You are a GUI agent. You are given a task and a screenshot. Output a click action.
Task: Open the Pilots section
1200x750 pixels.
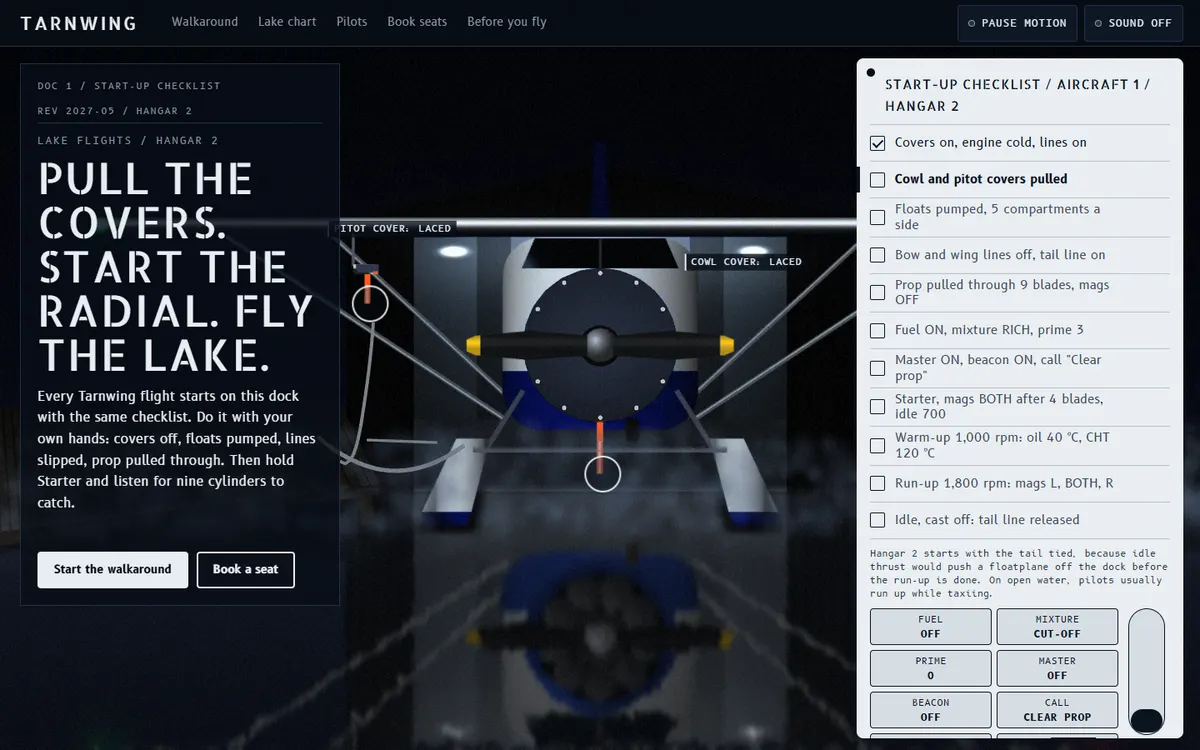tap(352, 21)
